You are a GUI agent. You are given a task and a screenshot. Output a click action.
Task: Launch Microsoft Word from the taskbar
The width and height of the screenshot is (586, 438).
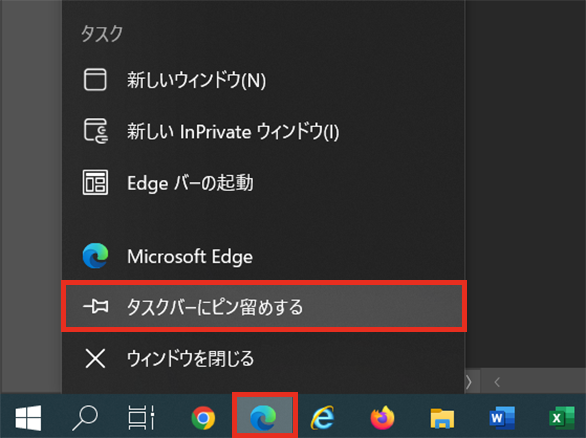pyautogui.click(x=502, y=417)
